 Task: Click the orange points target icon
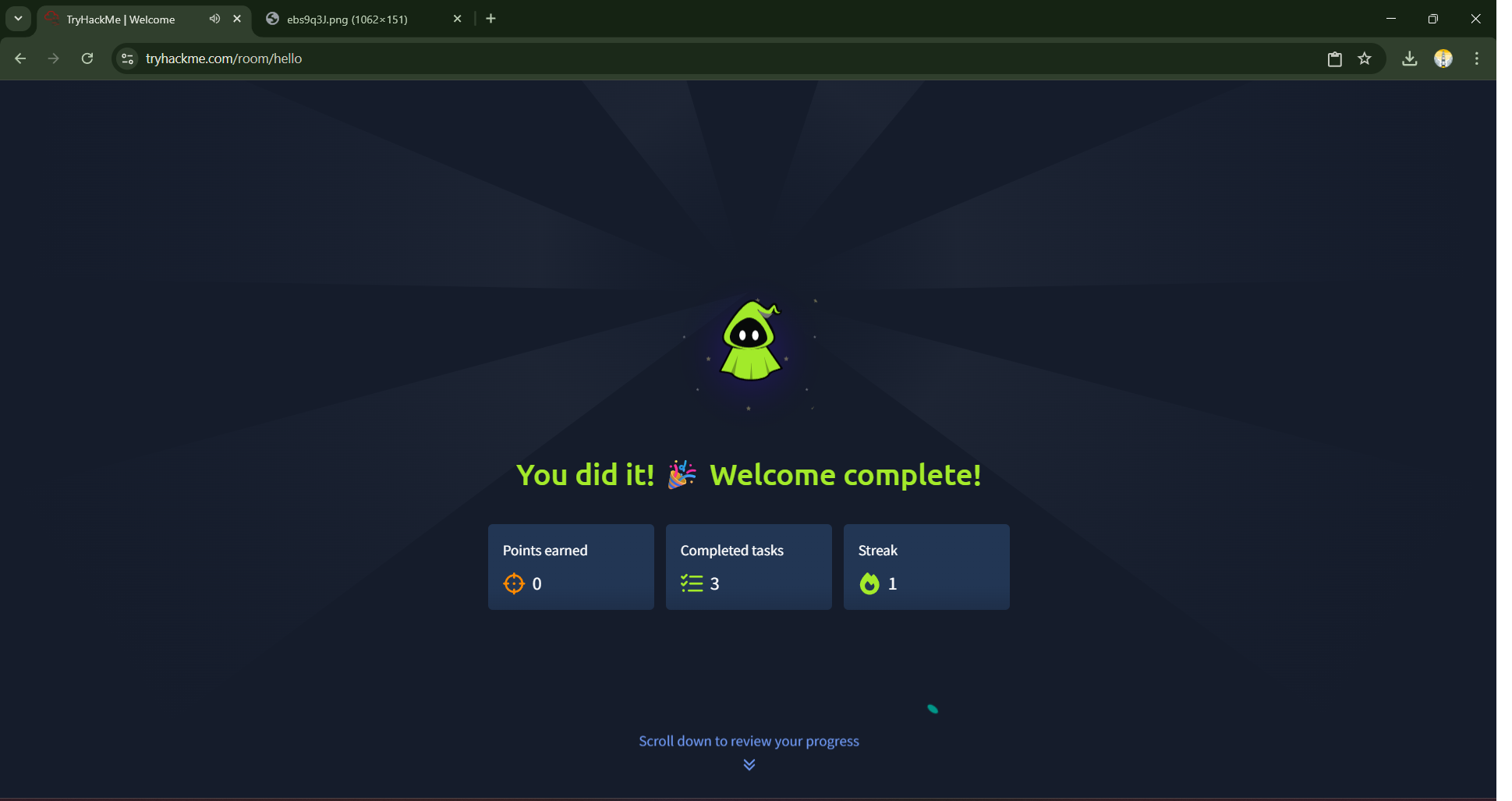(x=514, y=583)
